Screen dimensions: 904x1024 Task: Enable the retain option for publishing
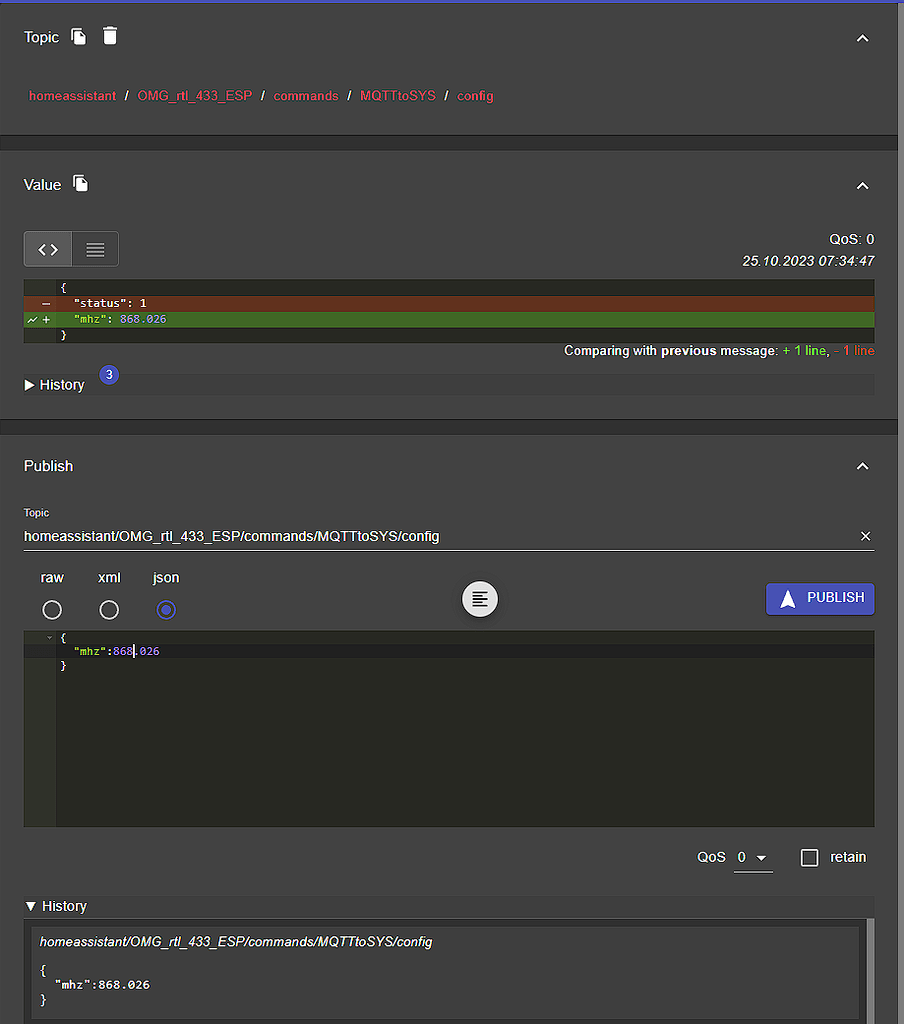tap(809, 857)
